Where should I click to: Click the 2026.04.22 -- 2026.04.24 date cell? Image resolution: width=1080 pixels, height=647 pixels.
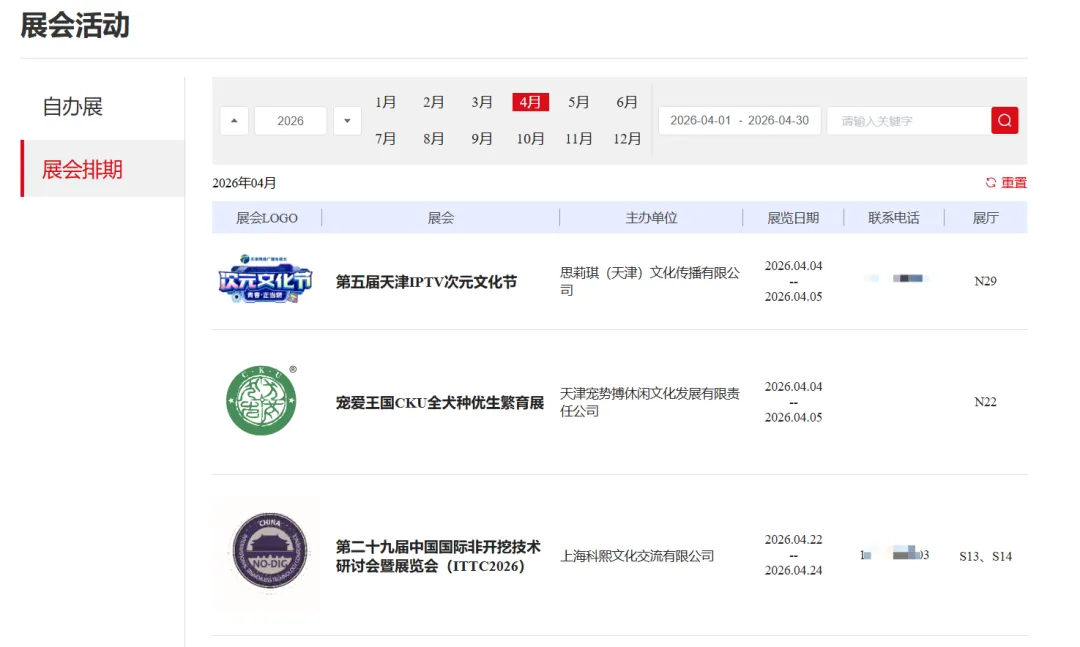coord(793,555)
